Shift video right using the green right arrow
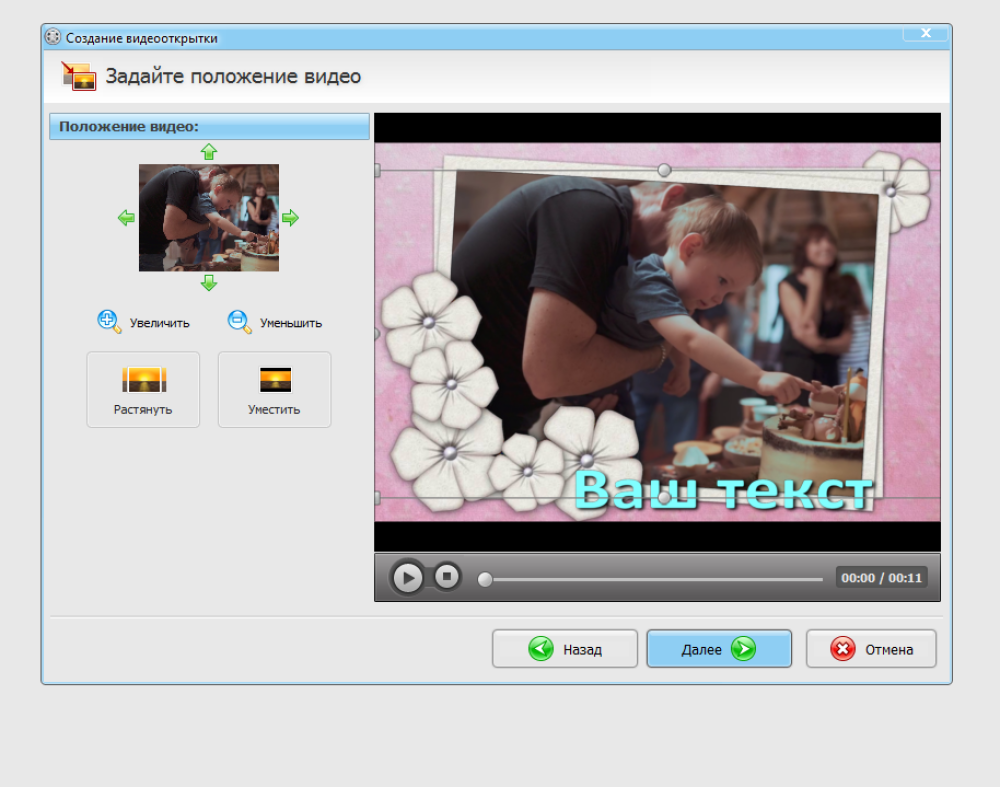 (290, 218)
